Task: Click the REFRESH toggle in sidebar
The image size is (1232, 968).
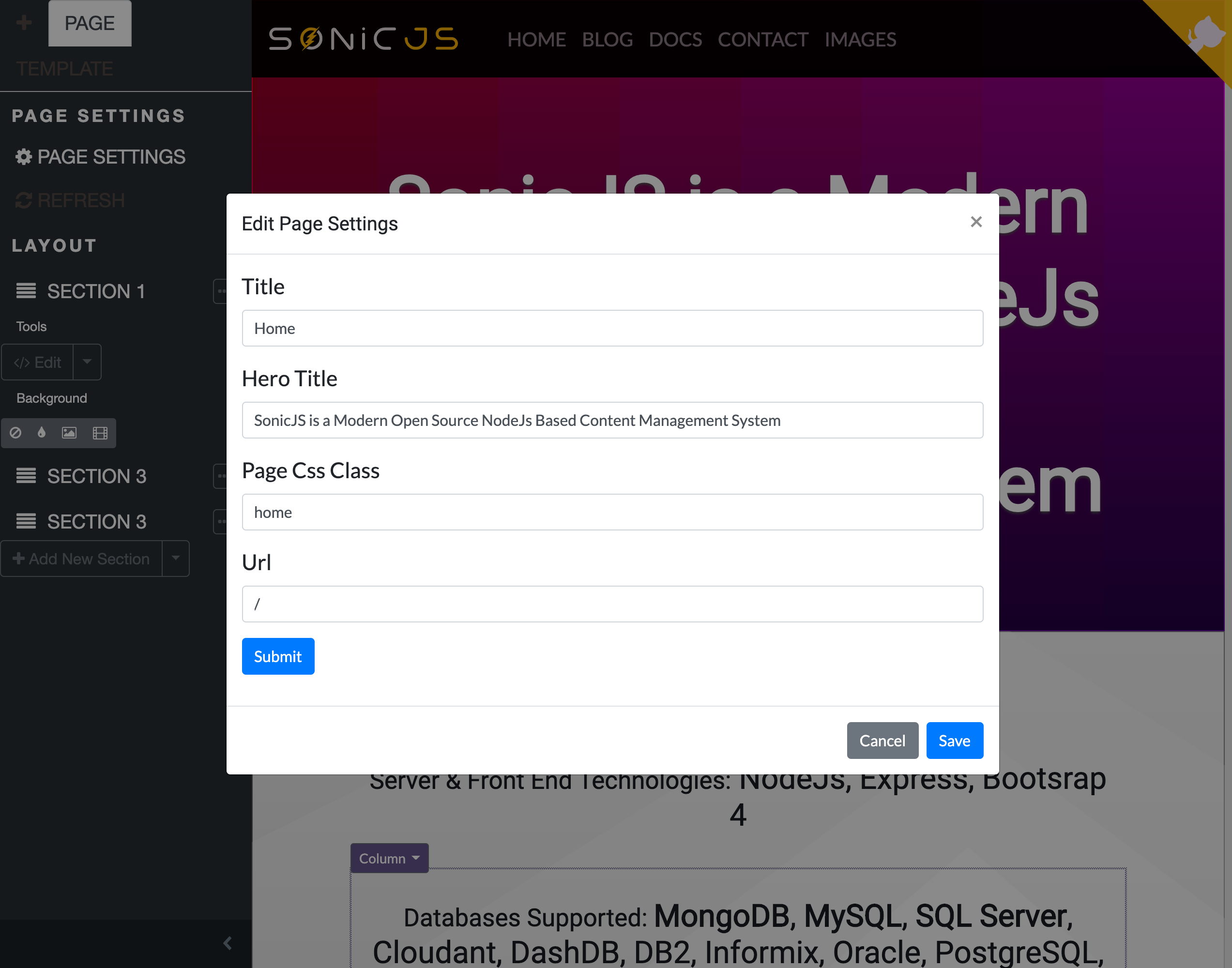Action: (x=70, y=200)
